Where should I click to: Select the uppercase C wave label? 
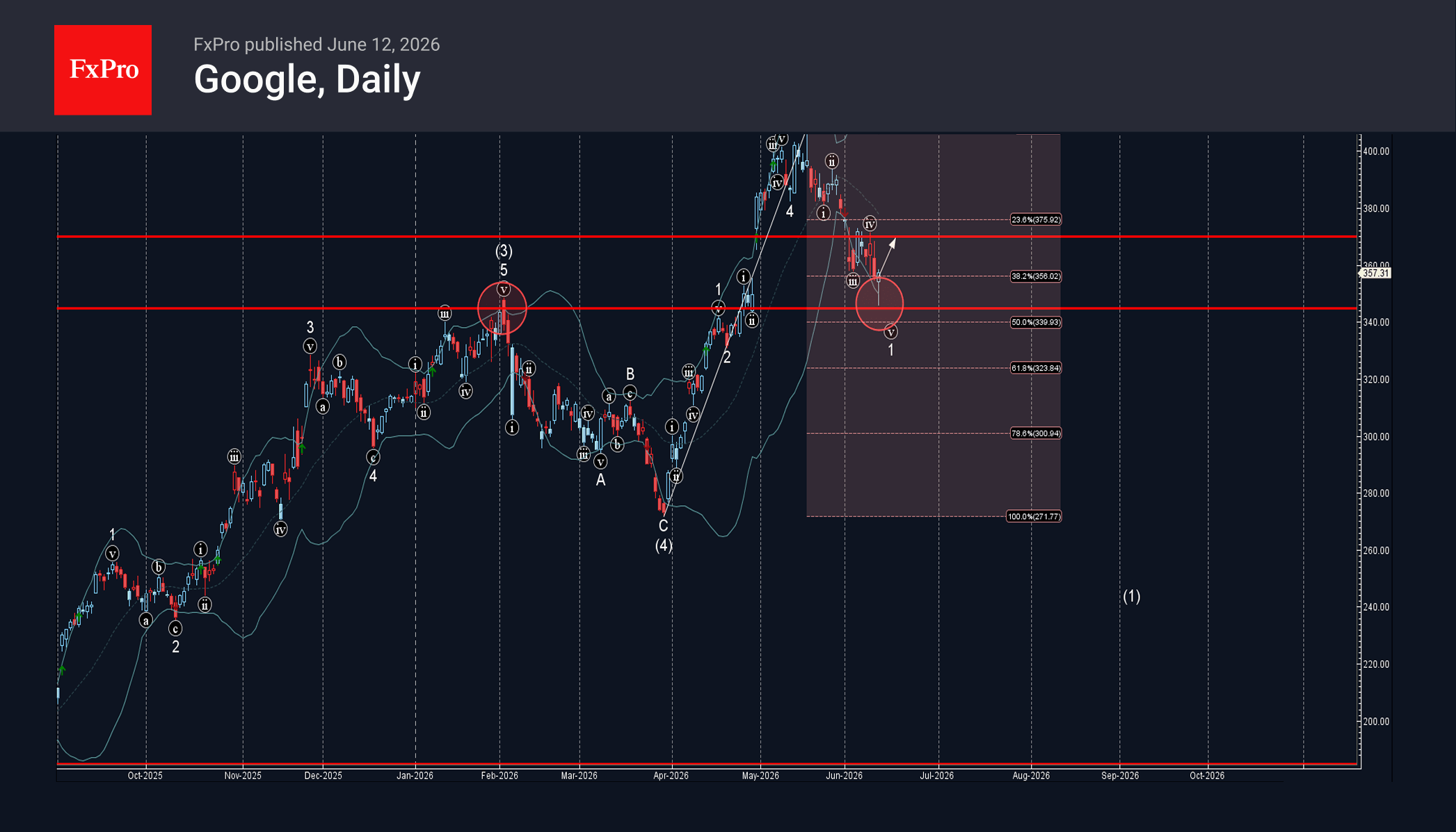663,526
